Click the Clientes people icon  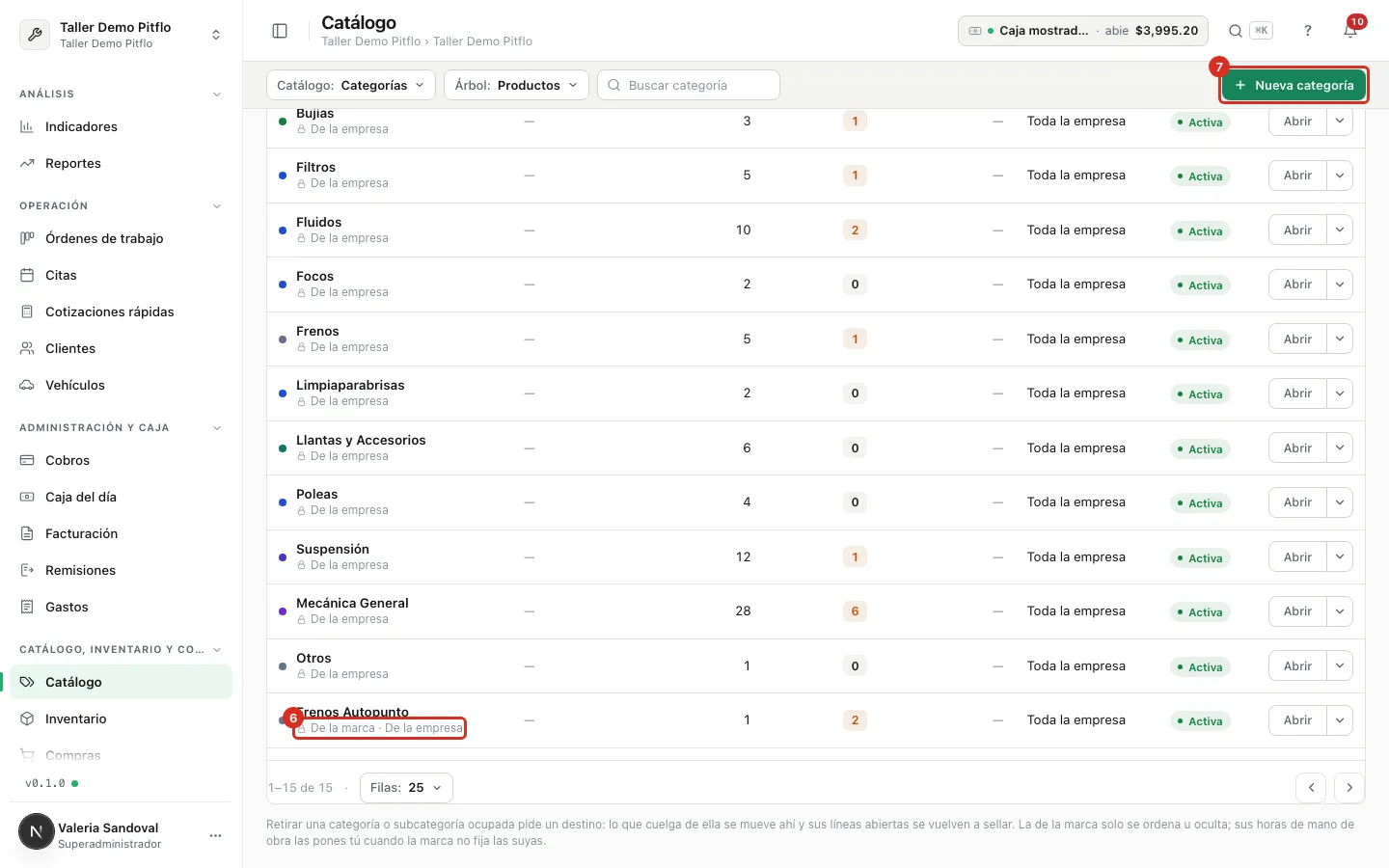[x=27, y=348]
